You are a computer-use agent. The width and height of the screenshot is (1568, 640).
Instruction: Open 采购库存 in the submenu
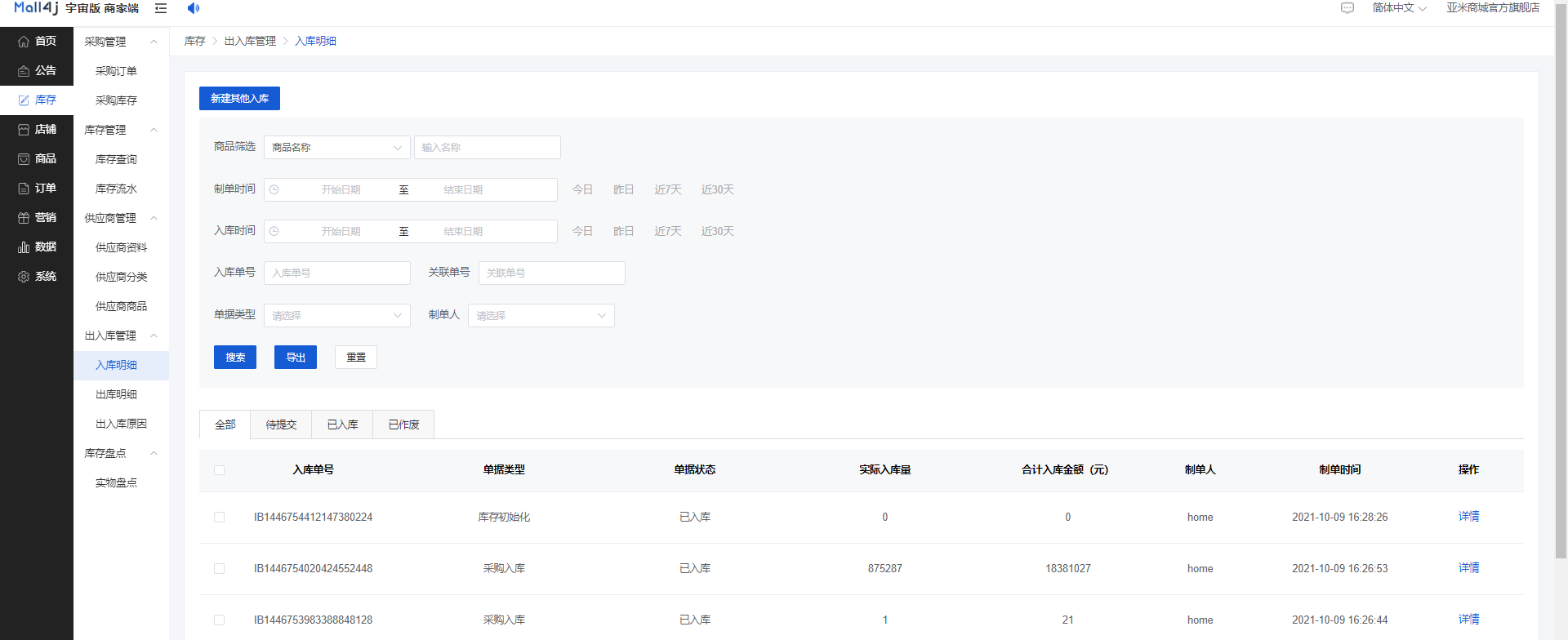121,100
